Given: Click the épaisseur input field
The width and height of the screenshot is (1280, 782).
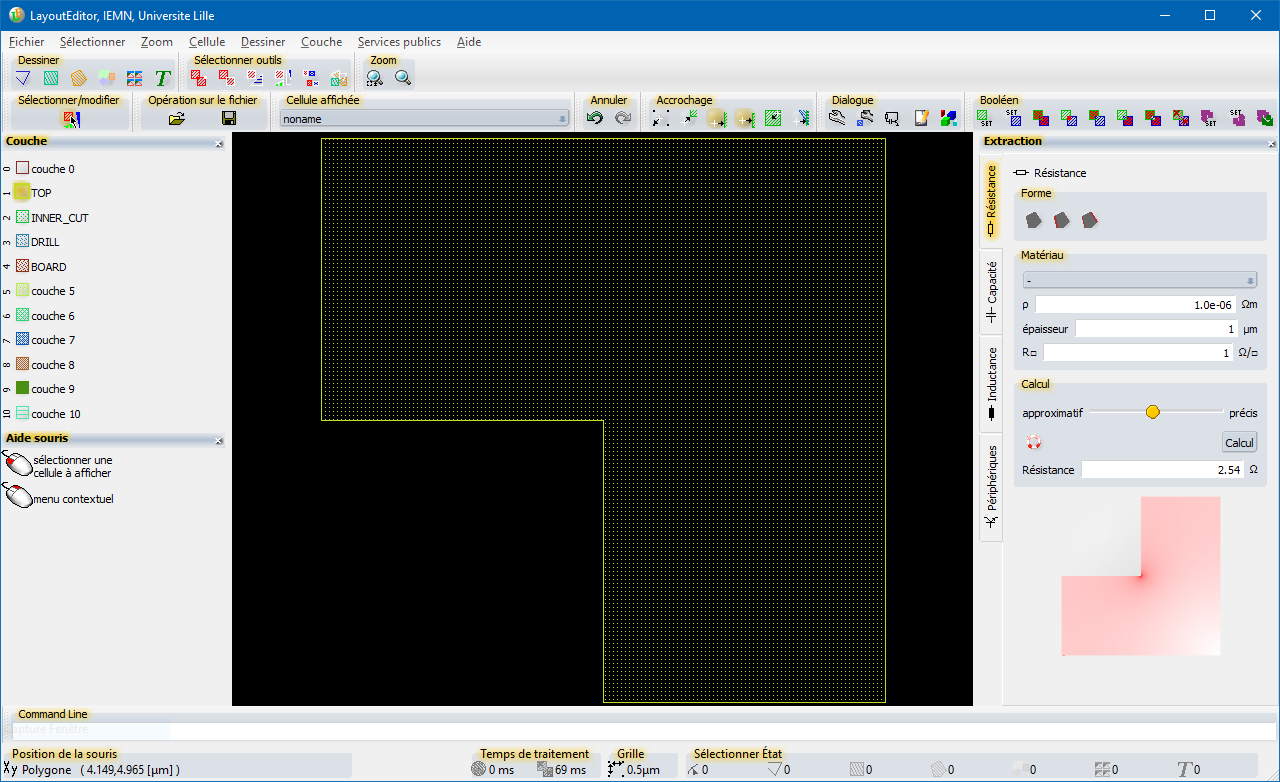Looking at the screenshot, I should point(1156,329).
